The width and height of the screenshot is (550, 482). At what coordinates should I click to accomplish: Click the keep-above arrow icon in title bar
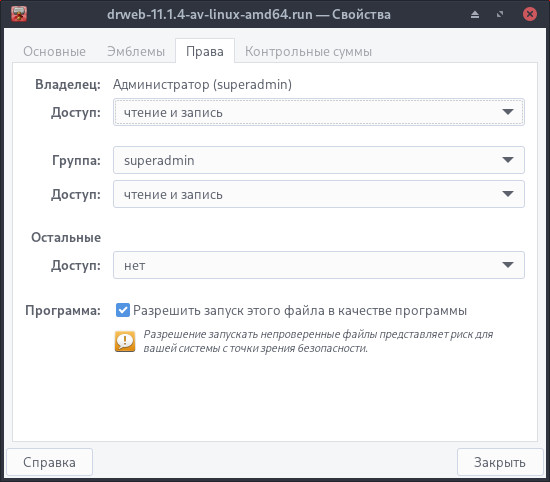coord(475,14)
